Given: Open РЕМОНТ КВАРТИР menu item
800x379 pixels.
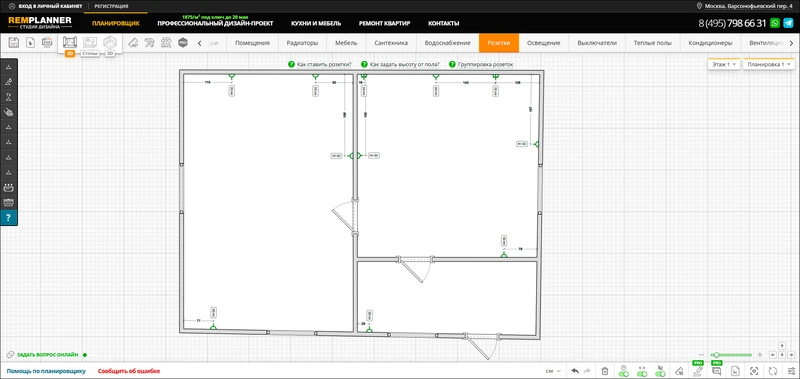Looking at the screenshot, I should (384, 23).
